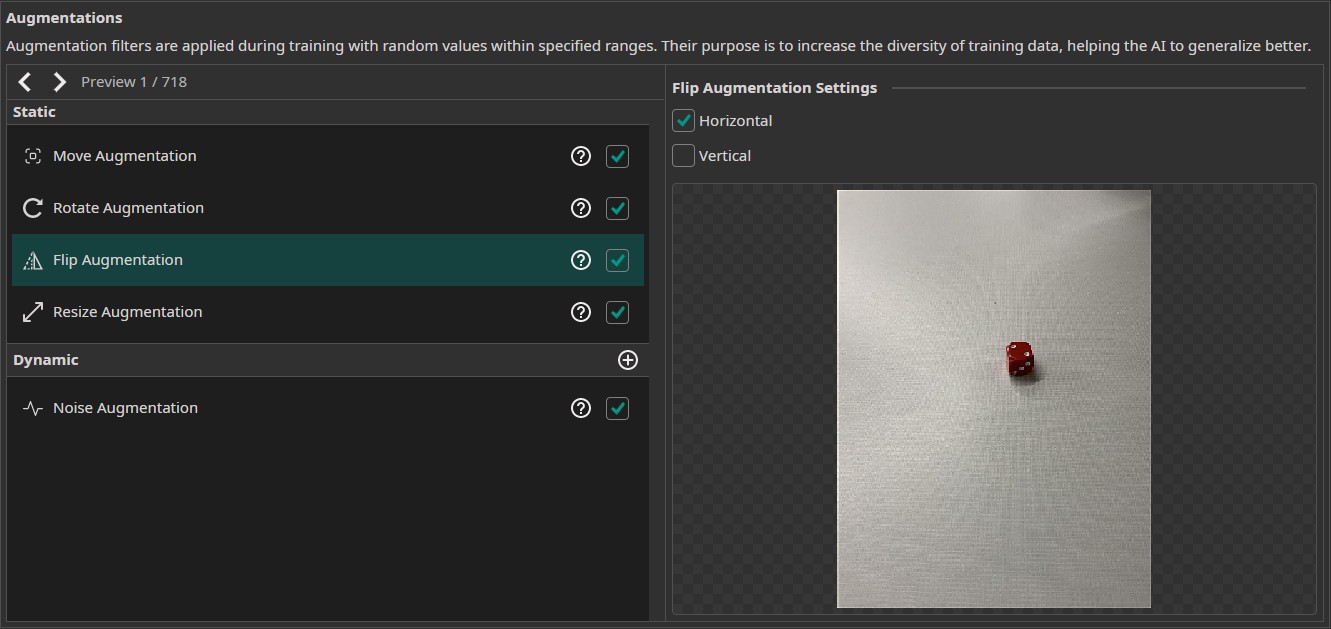Open help for Resize Augmentation

click(x=580, y=312)
